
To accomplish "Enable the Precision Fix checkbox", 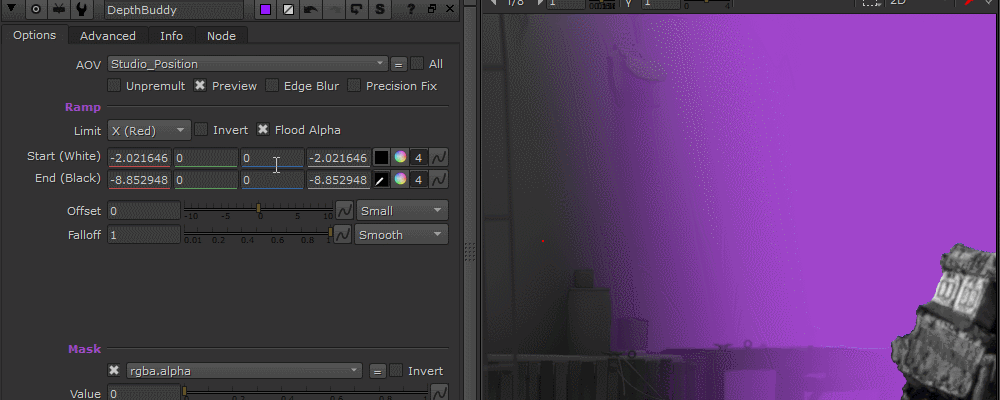I will click(355, 85).
